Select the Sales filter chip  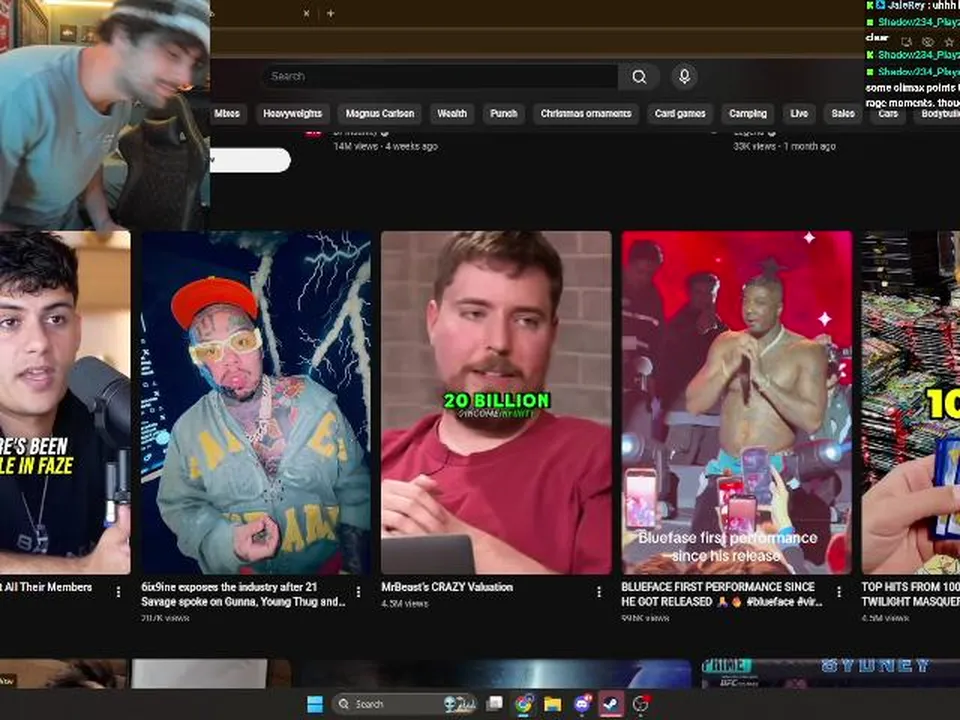[x=843, y=113]
